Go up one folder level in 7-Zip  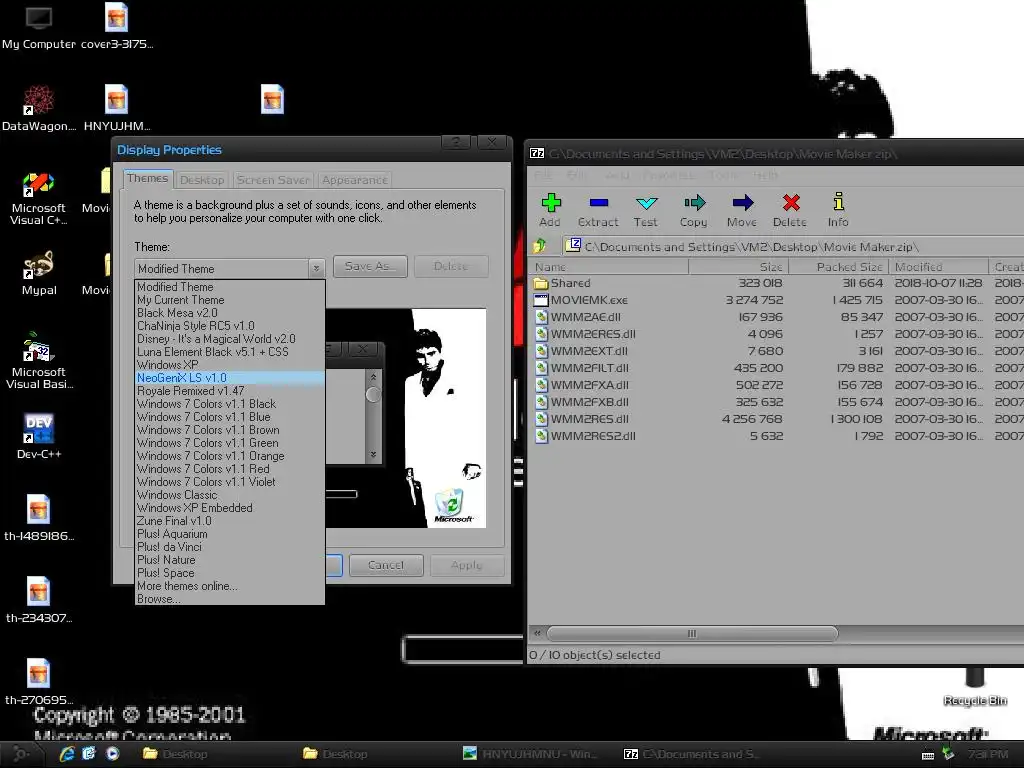click(539, 246)
